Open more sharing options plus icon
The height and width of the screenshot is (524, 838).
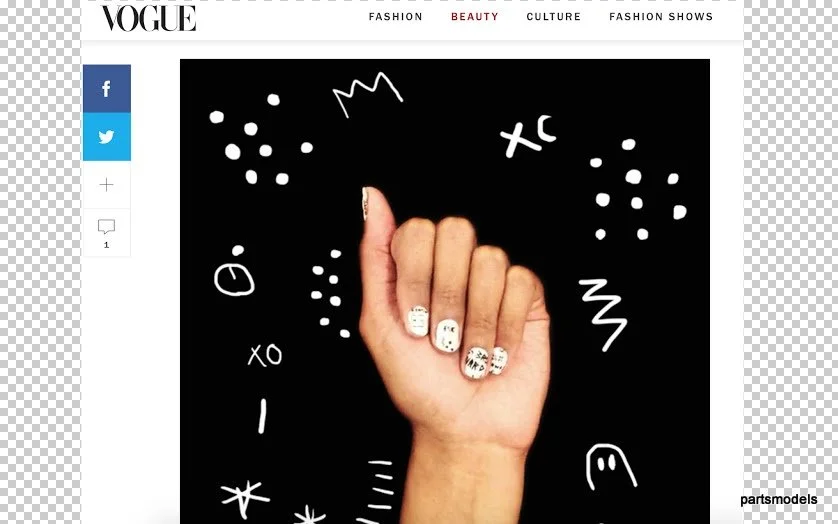106,185
